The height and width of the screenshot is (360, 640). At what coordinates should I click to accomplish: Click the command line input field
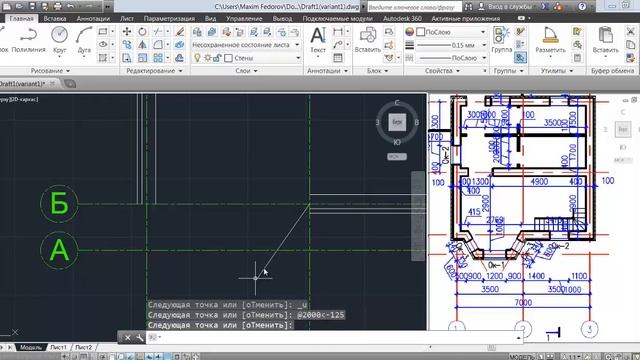pyautogui.click(x=335, y=338)
